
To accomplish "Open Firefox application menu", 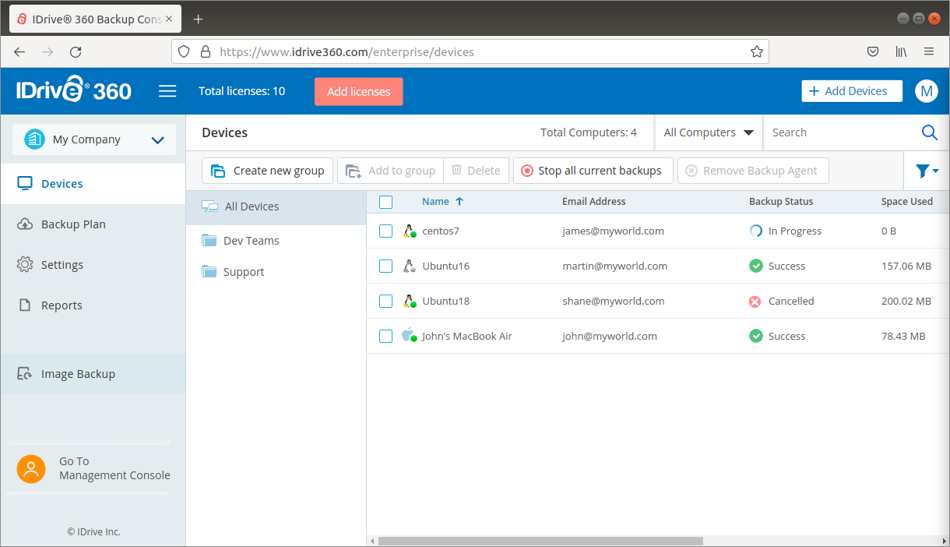I will [929, 51].
